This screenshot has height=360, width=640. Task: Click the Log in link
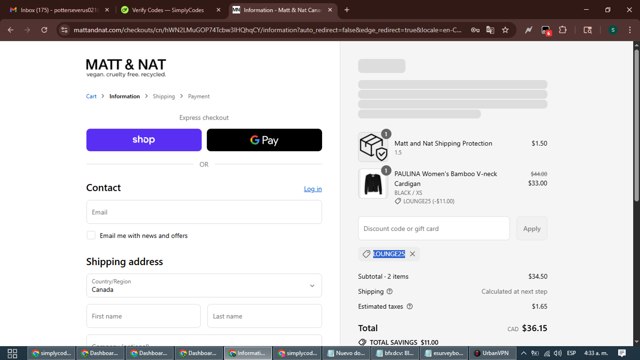[313, 189]
